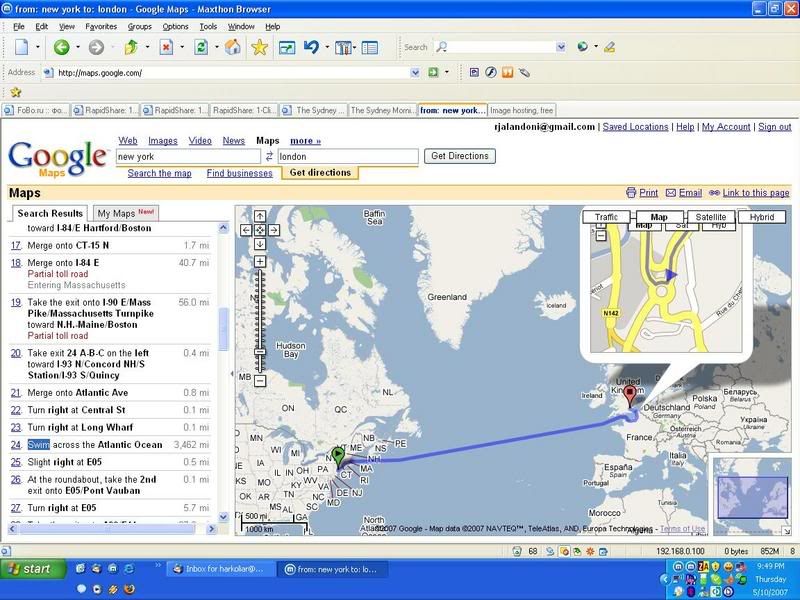Click directions list vertical scrollbar thumb

(223, 330)
